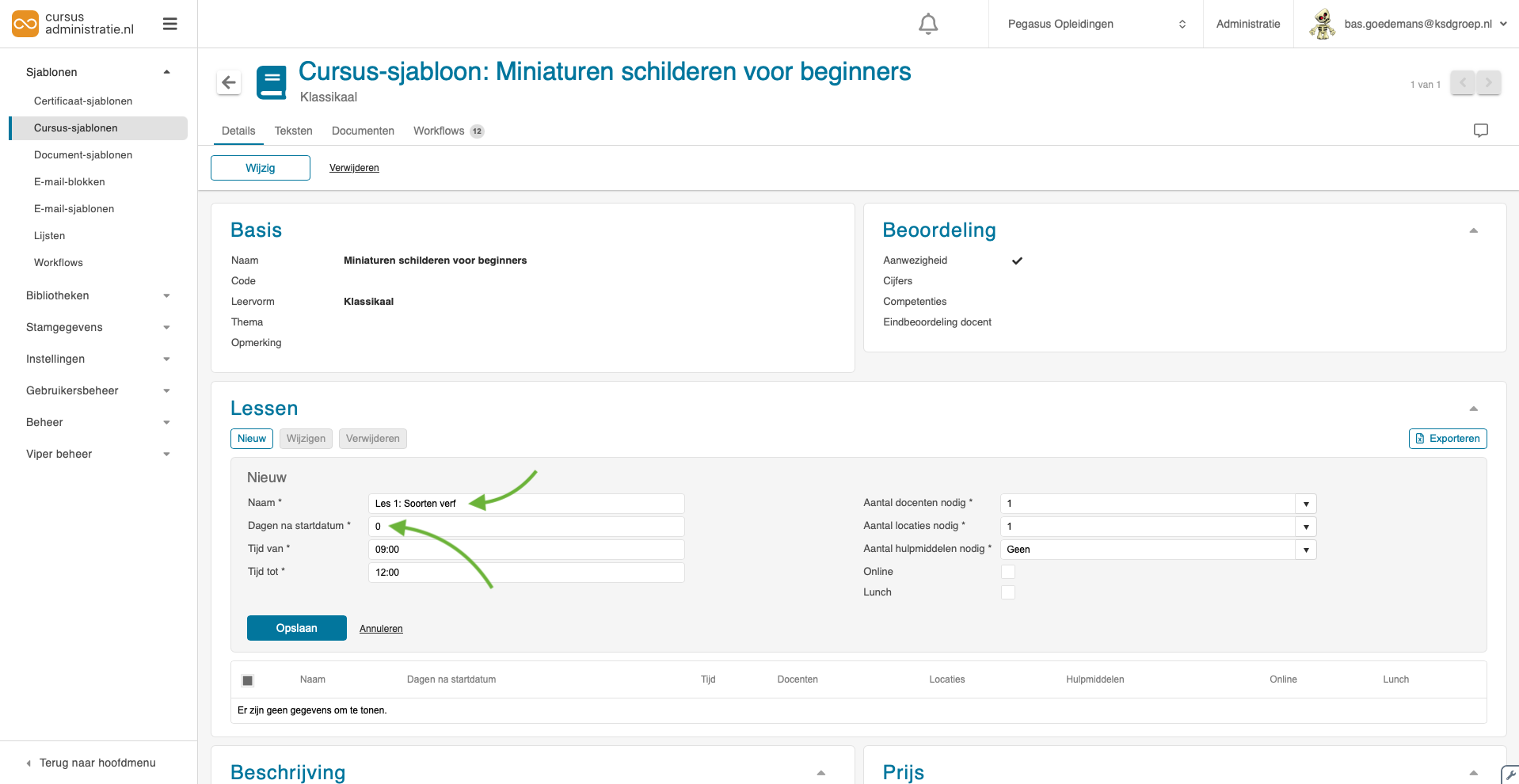Click the cursusadministratie.nl logo

pyautogui.click(x=73, y=24)
